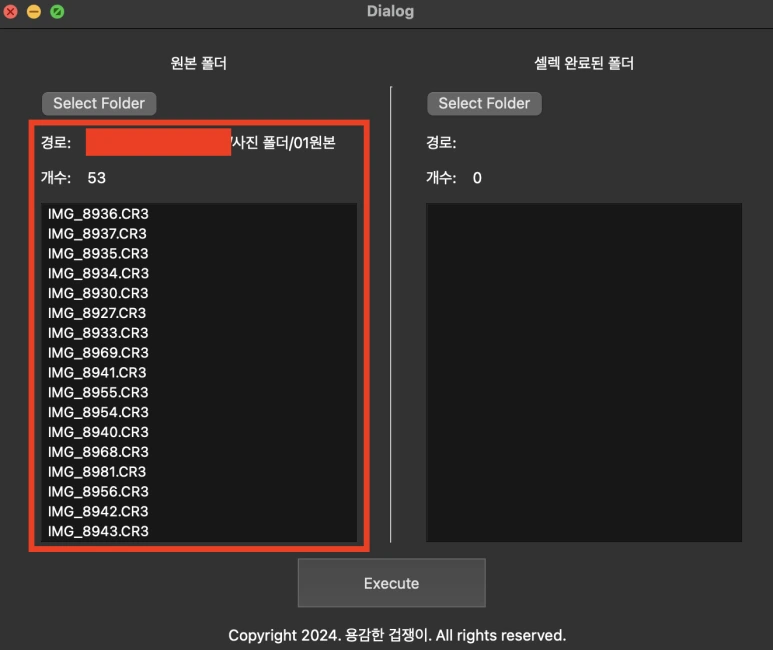The image size is (773, 650).
Task: Select IMG_8933.CR3 in file list
Action: [x=199, y=333]
